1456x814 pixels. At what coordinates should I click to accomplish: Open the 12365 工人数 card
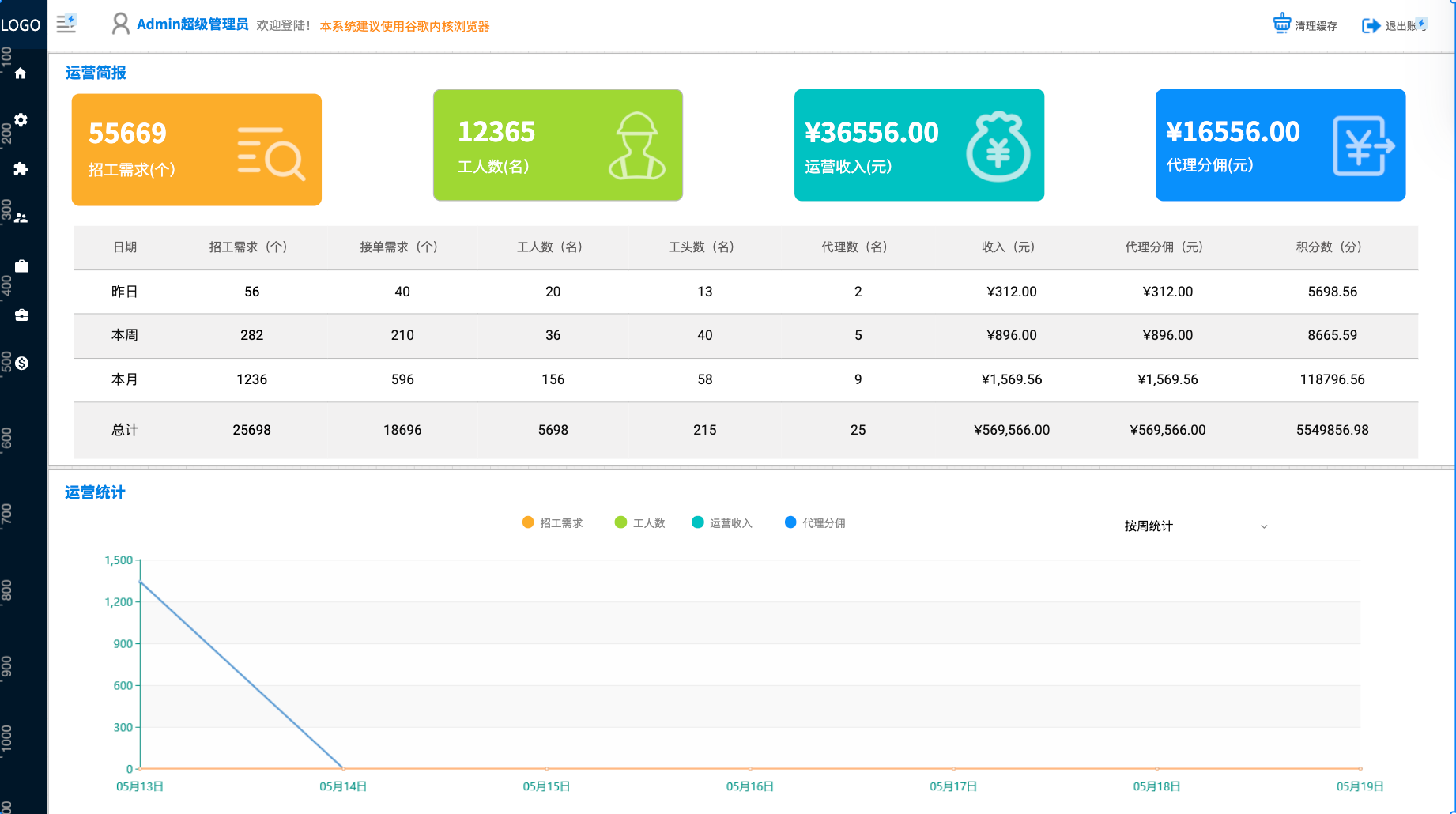558,145
